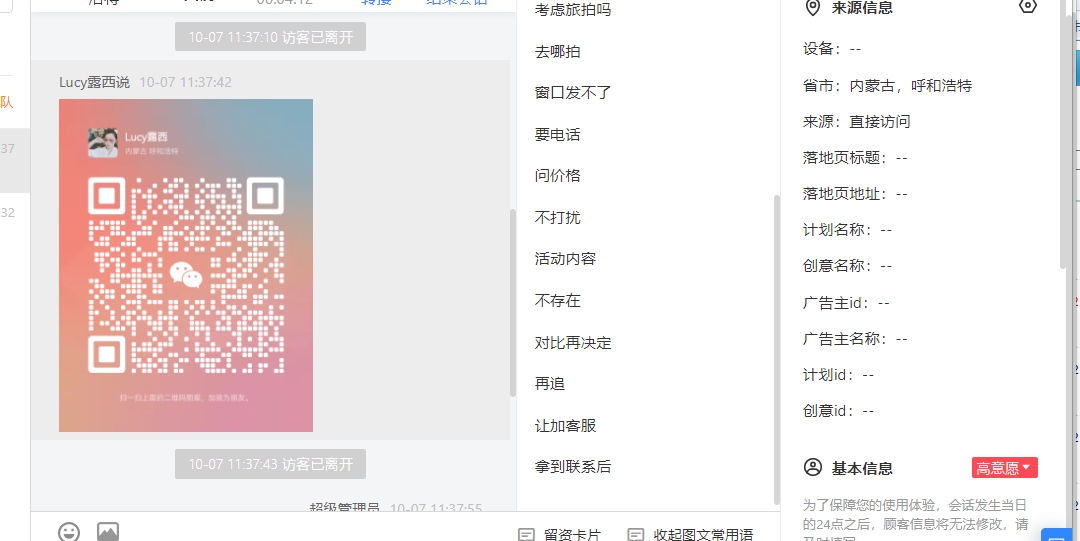Select the 让加客服 quick phrase

click(x=565, y=425)
